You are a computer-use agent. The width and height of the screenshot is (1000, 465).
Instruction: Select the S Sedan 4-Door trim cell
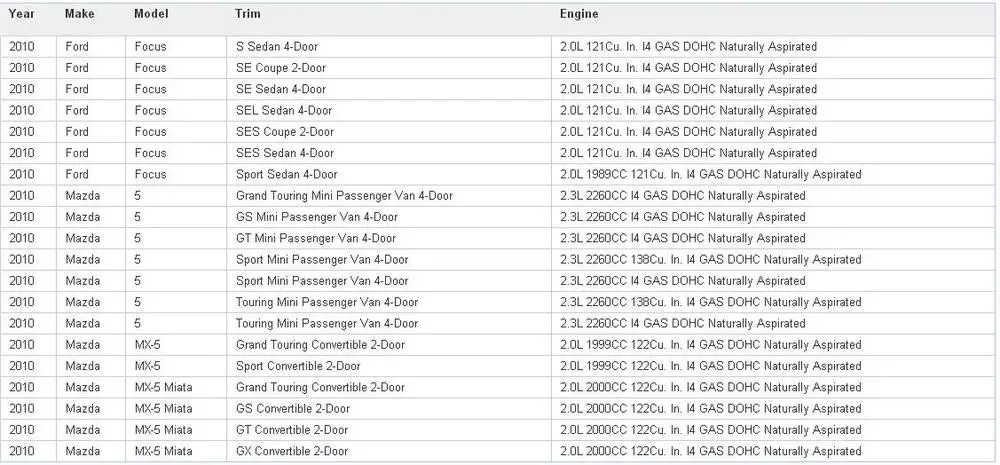388,47
